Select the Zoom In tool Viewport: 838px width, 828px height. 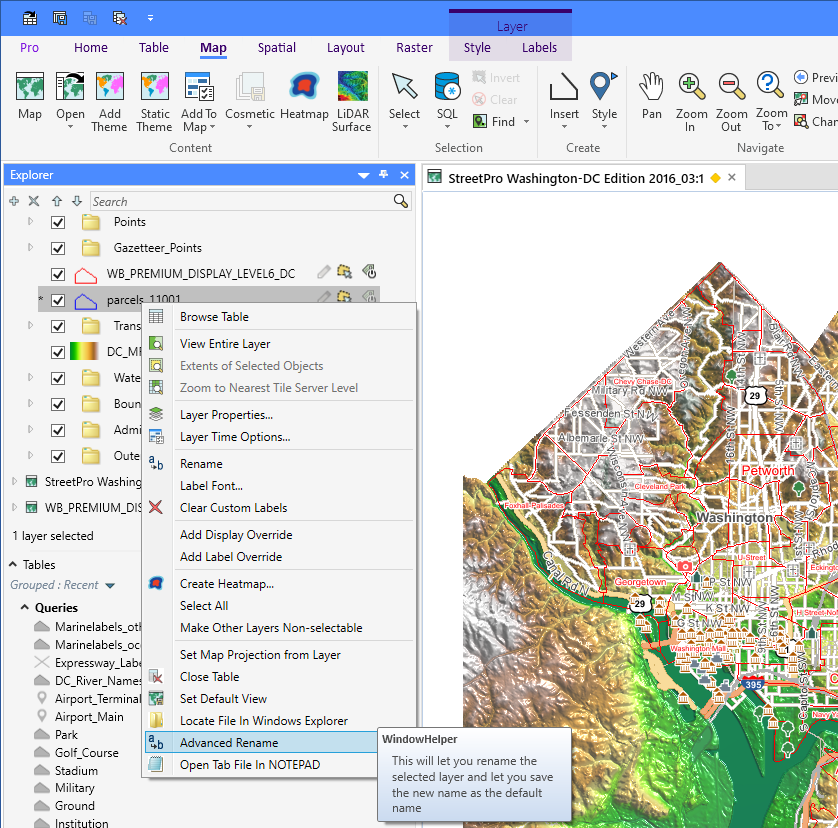[691, 95]
